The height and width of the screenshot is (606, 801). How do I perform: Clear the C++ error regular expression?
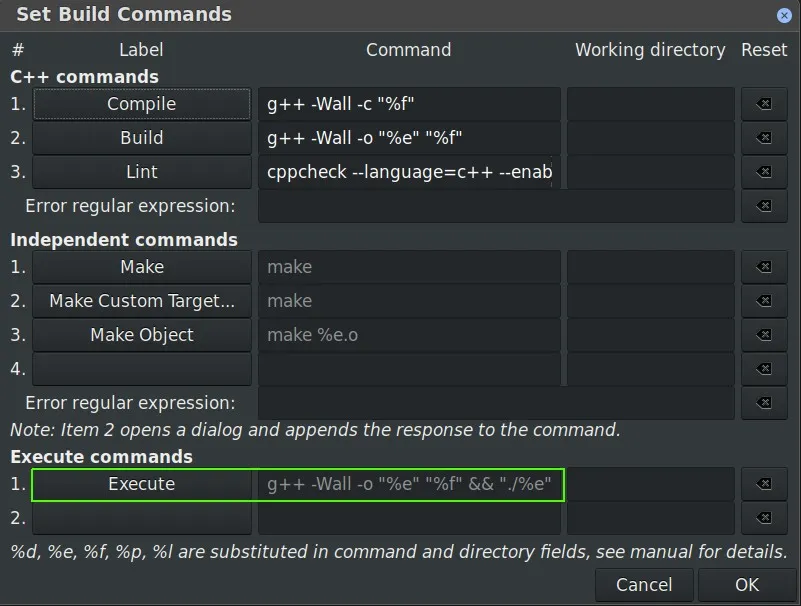coord(764,206)
